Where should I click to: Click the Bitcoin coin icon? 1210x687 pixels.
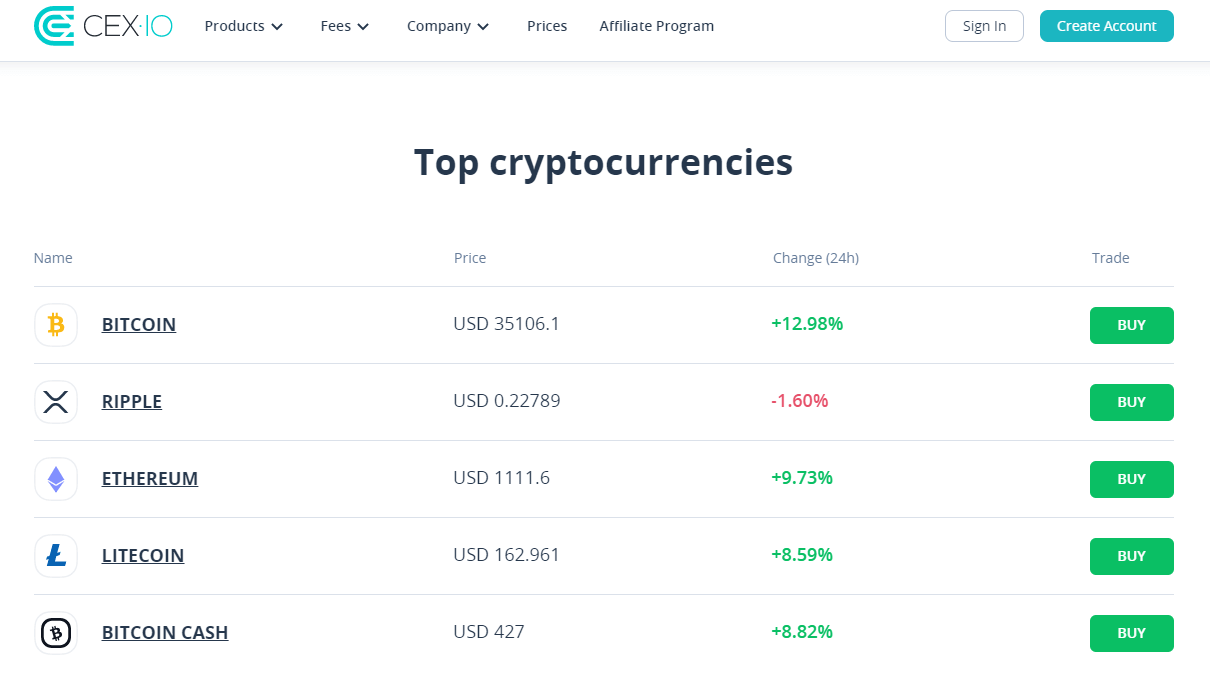[x=56, y=325]
